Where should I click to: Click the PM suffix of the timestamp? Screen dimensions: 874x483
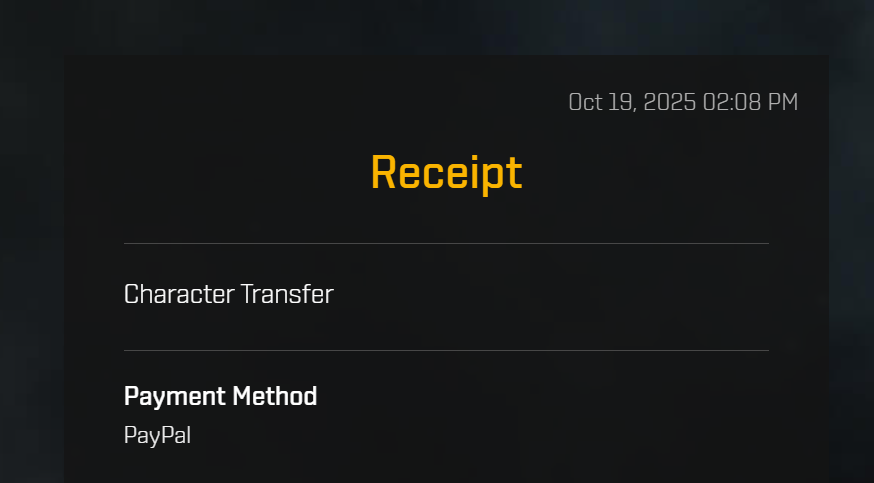(x=783, y=103)
